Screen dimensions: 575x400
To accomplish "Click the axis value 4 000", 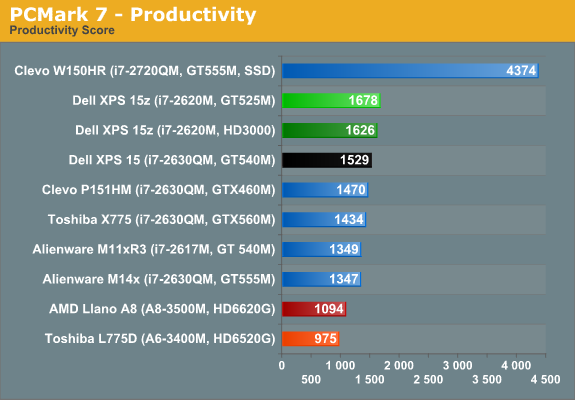I will click(516, 366).
